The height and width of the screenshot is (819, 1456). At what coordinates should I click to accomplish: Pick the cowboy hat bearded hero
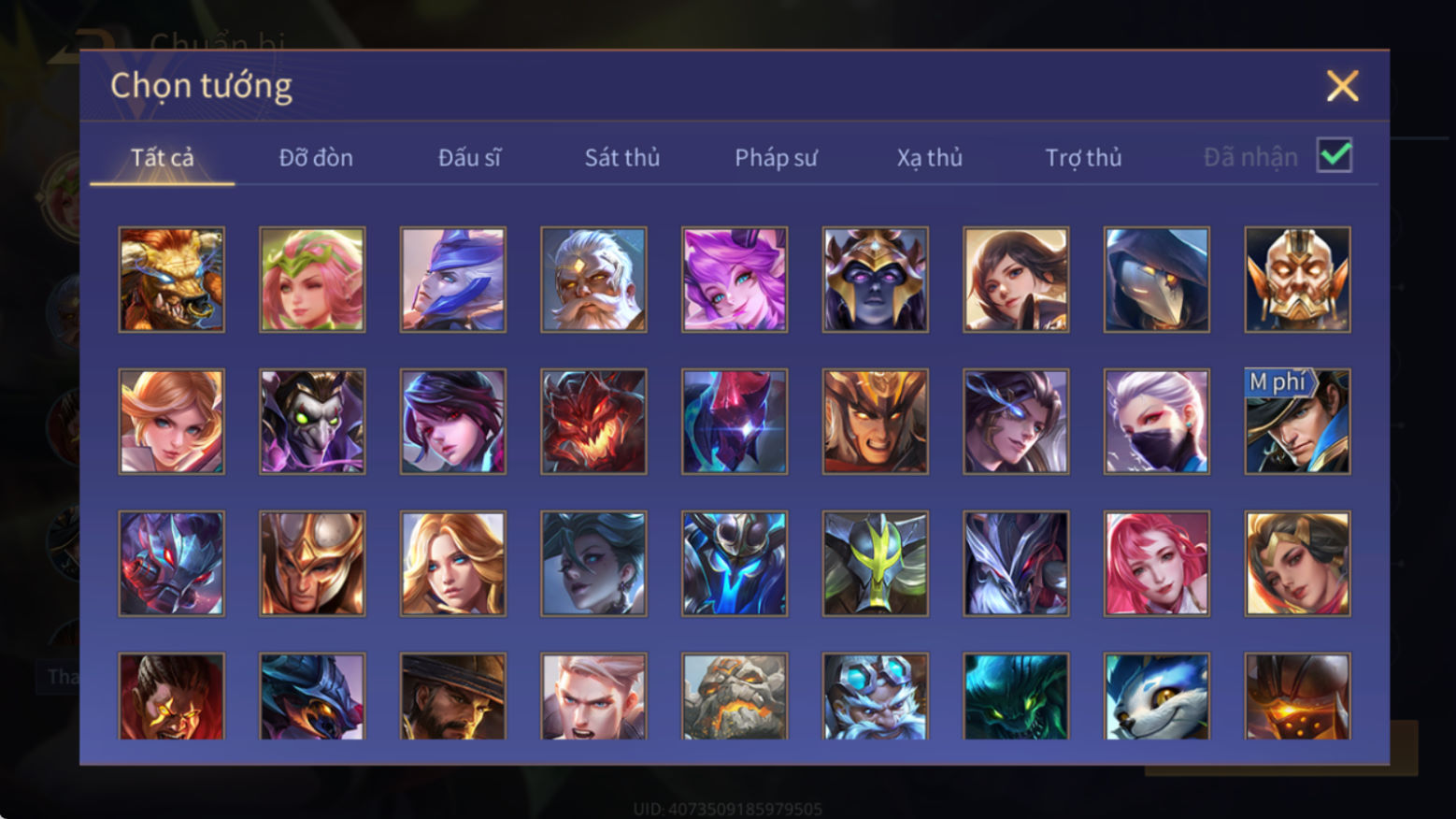pyautogui.click(x=453, y=697)
